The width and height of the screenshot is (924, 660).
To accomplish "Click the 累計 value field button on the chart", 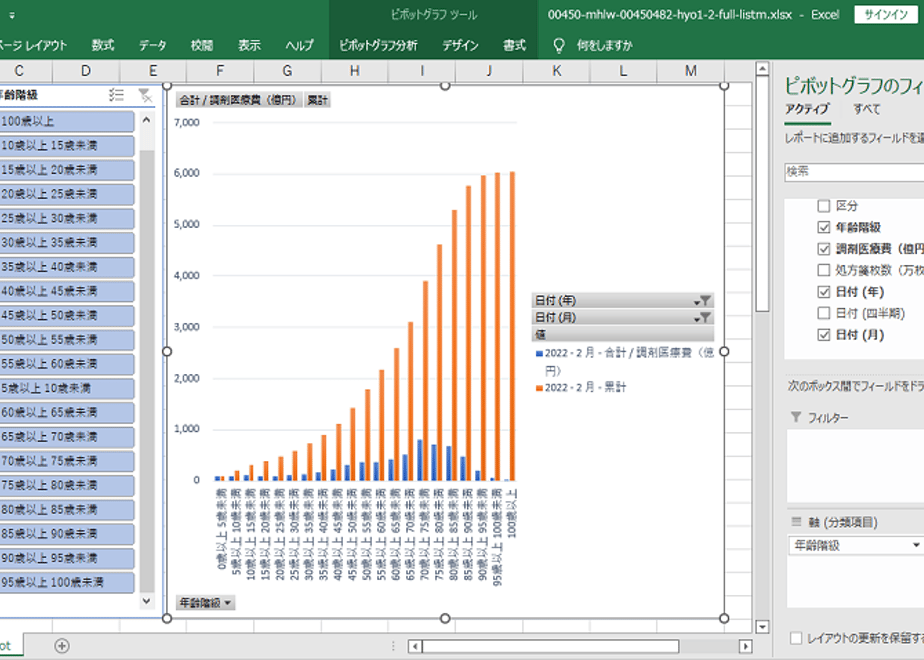I will coord(318,100).
